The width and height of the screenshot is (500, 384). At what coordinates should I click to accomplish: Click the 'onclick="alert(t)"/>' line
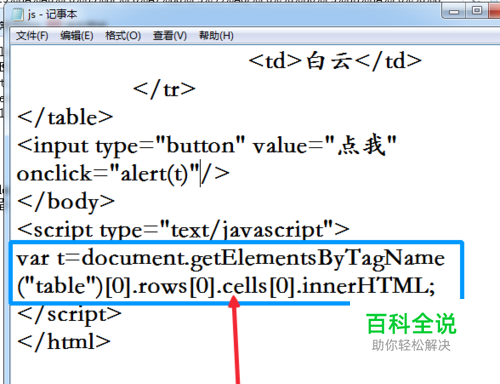[123, 173]
